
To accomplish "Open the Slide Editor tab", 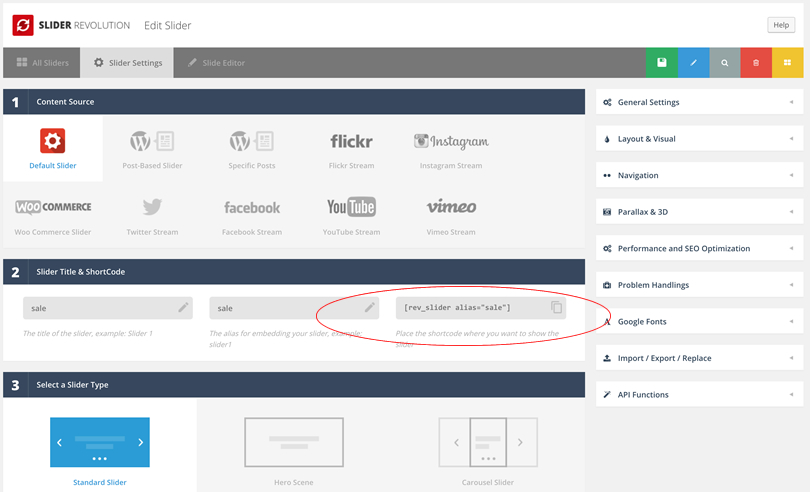I will 216,63.
